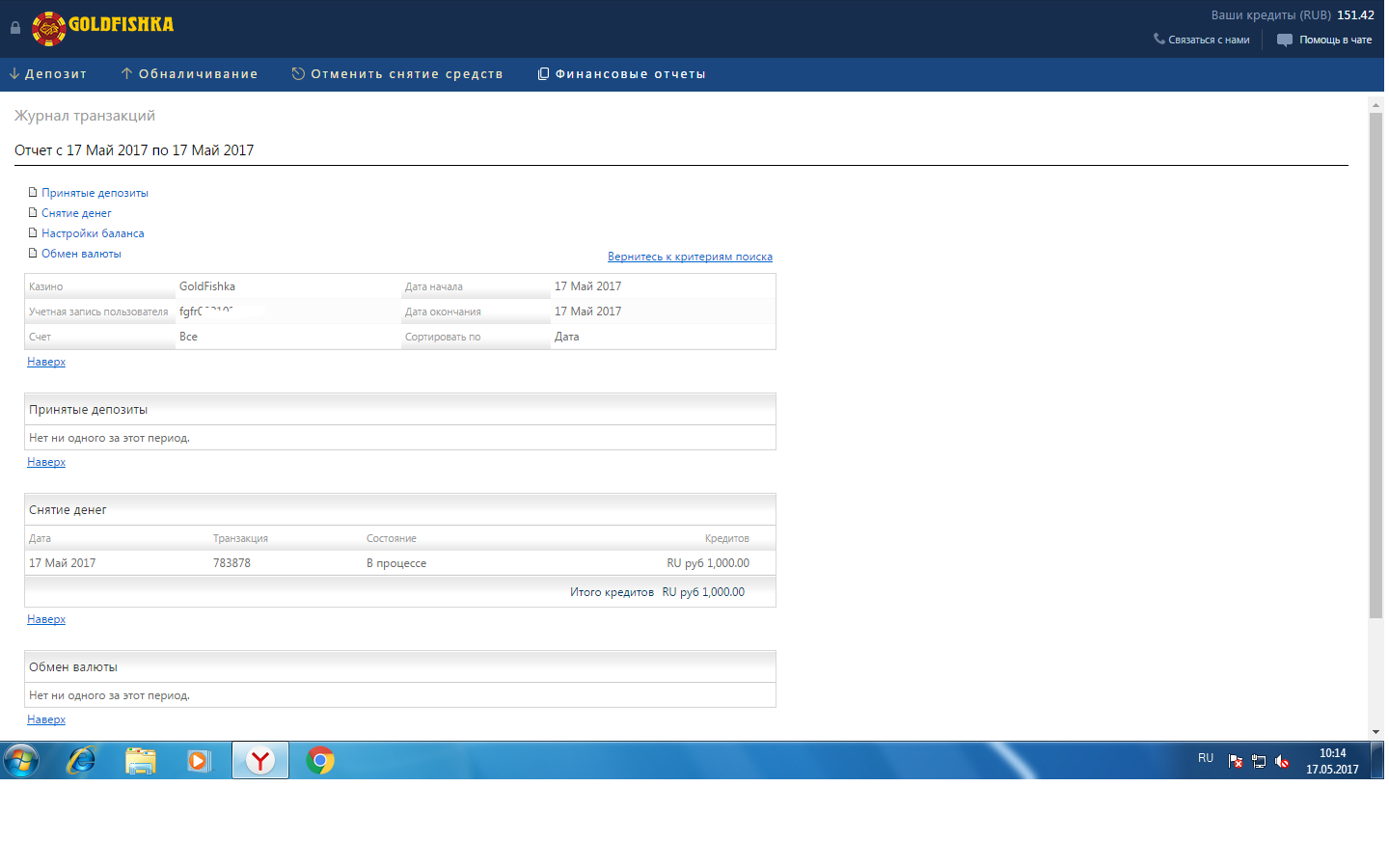The image size is (1389, 868).
Task: Click the Состояние column header
Action: point(392,538)
